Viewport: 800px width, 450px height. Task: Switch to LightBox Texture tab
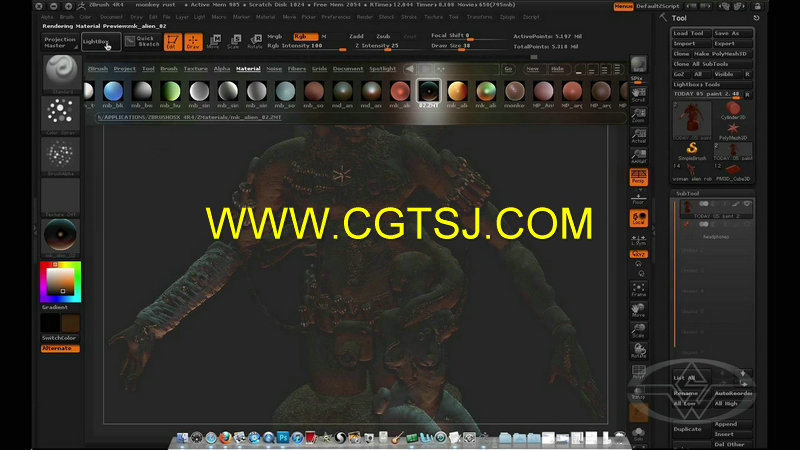(195, 68)
